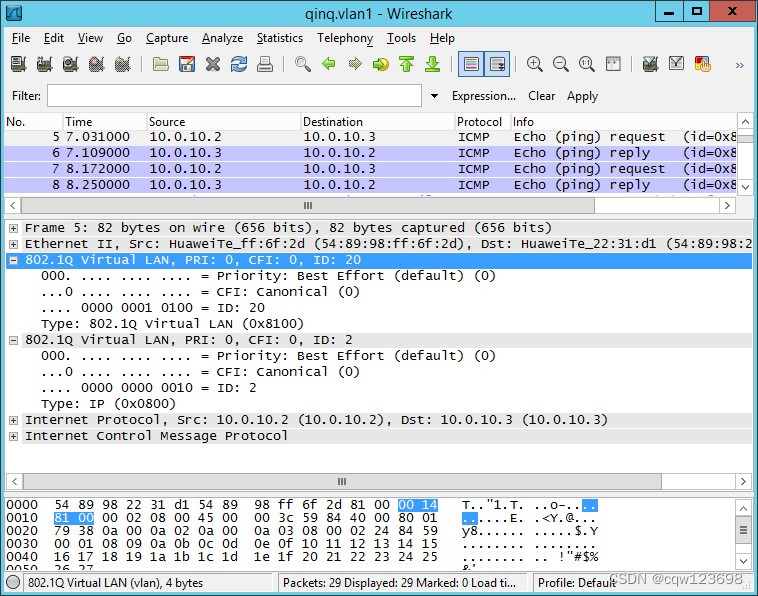Expand Internet Control Message Protocol node

click(14, 436)
